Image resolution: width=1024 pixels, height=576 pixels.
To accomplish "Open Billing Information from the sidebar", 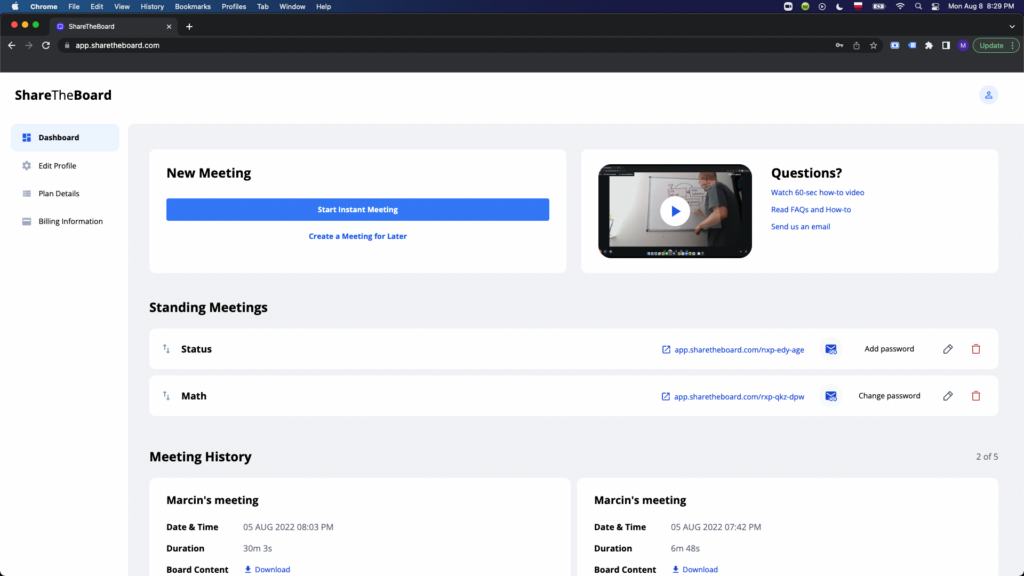I will pyautogui.click(x=29, y=221).
